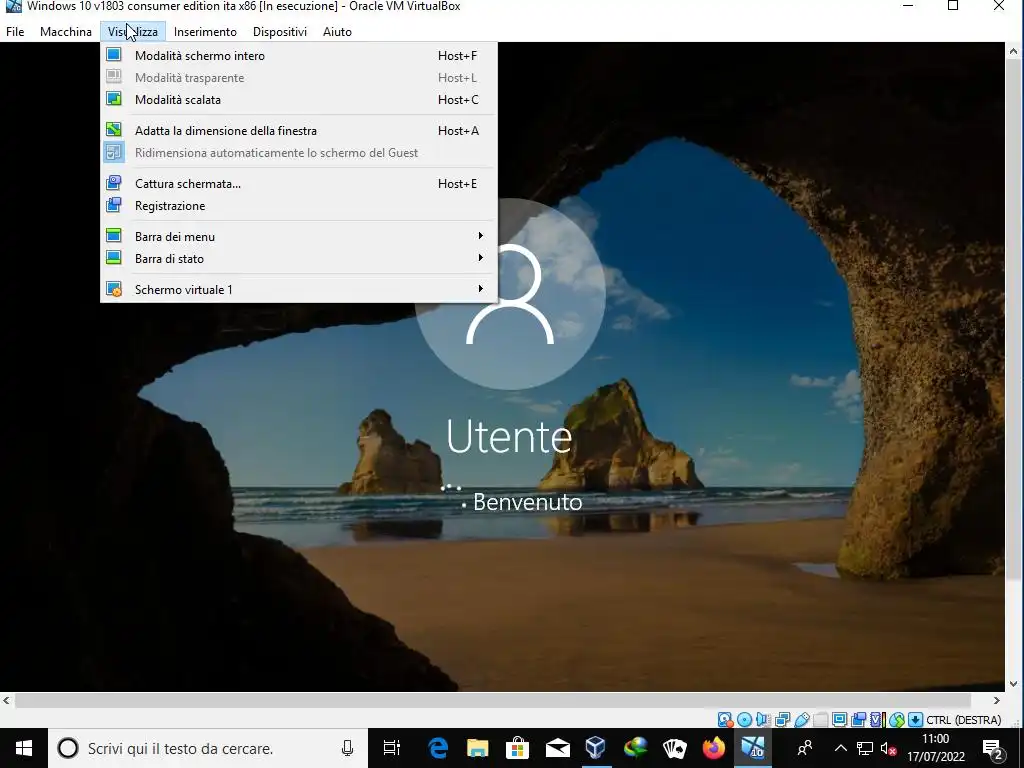Open the Mail app from taskbar

click(x=557, y=748)
